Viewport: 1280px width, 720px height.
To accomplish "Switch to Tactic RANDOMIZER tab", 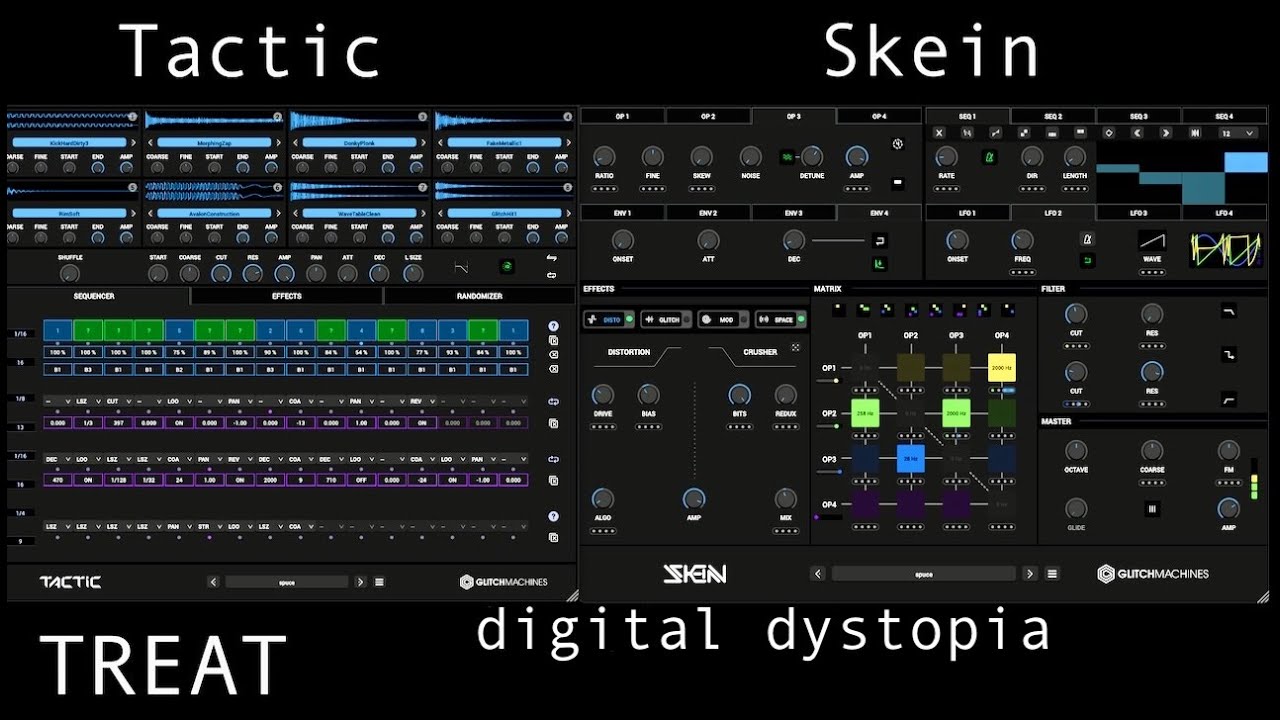I will click(479, 296).
